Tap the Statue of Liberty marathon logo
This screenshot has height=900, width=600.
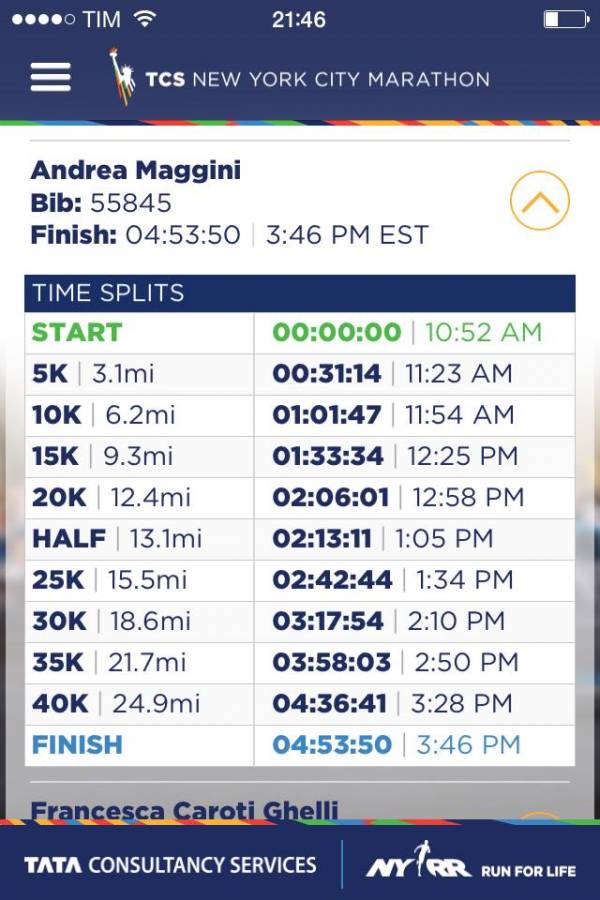point(121,77)
